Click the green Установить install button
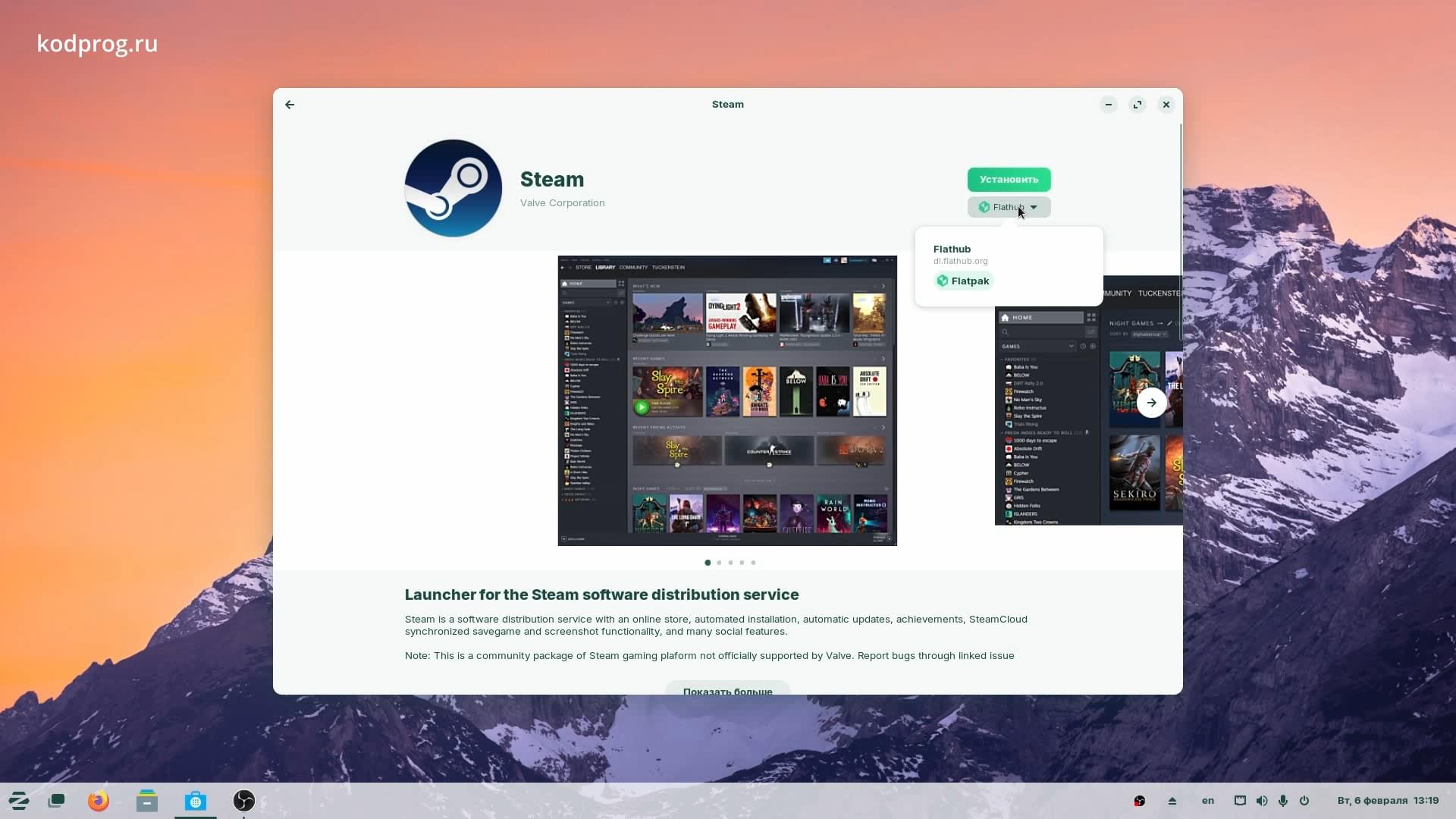This screenshot has height=819, width=1456. tap(1009, 180)
